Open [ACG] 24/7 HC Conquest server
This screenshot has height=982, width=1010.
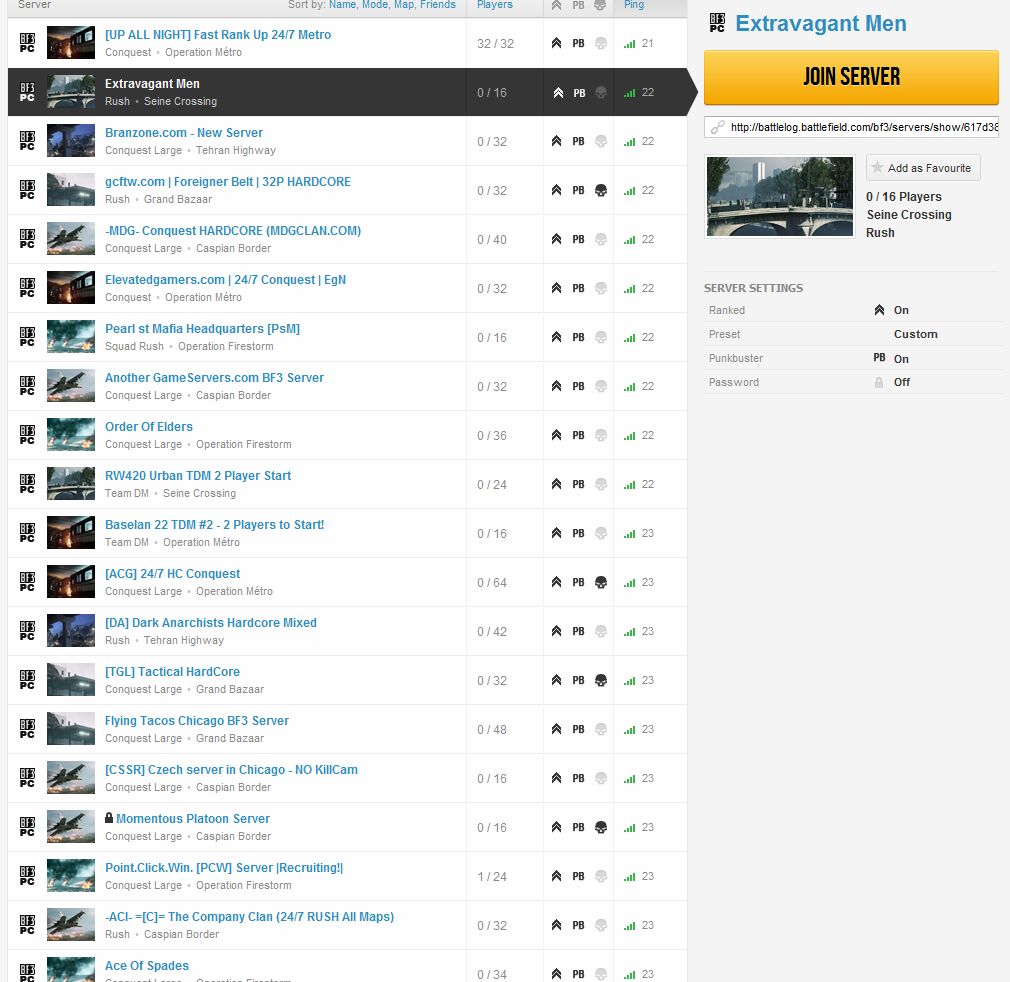[173, 573]
